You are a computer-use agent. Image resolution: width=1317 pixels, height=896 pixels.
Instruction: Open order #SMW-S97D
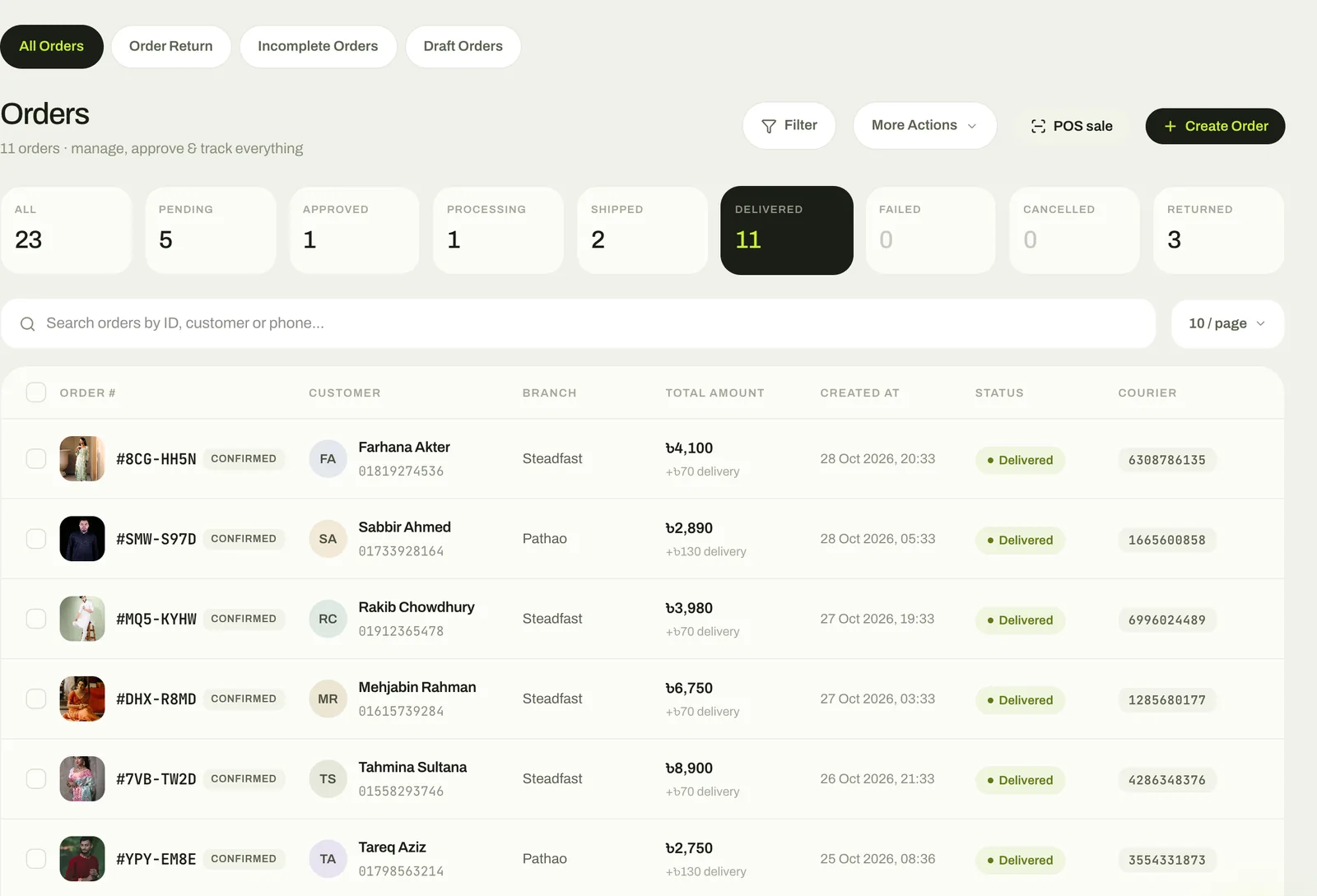156,539
